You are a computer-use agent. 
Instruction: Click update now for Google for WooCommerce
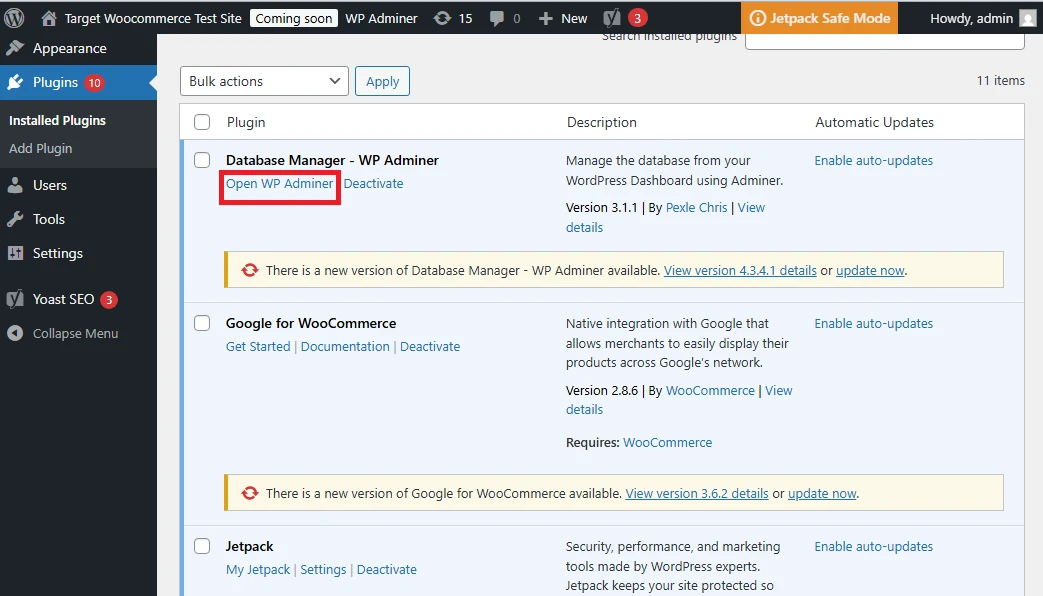tap(822, 494)
